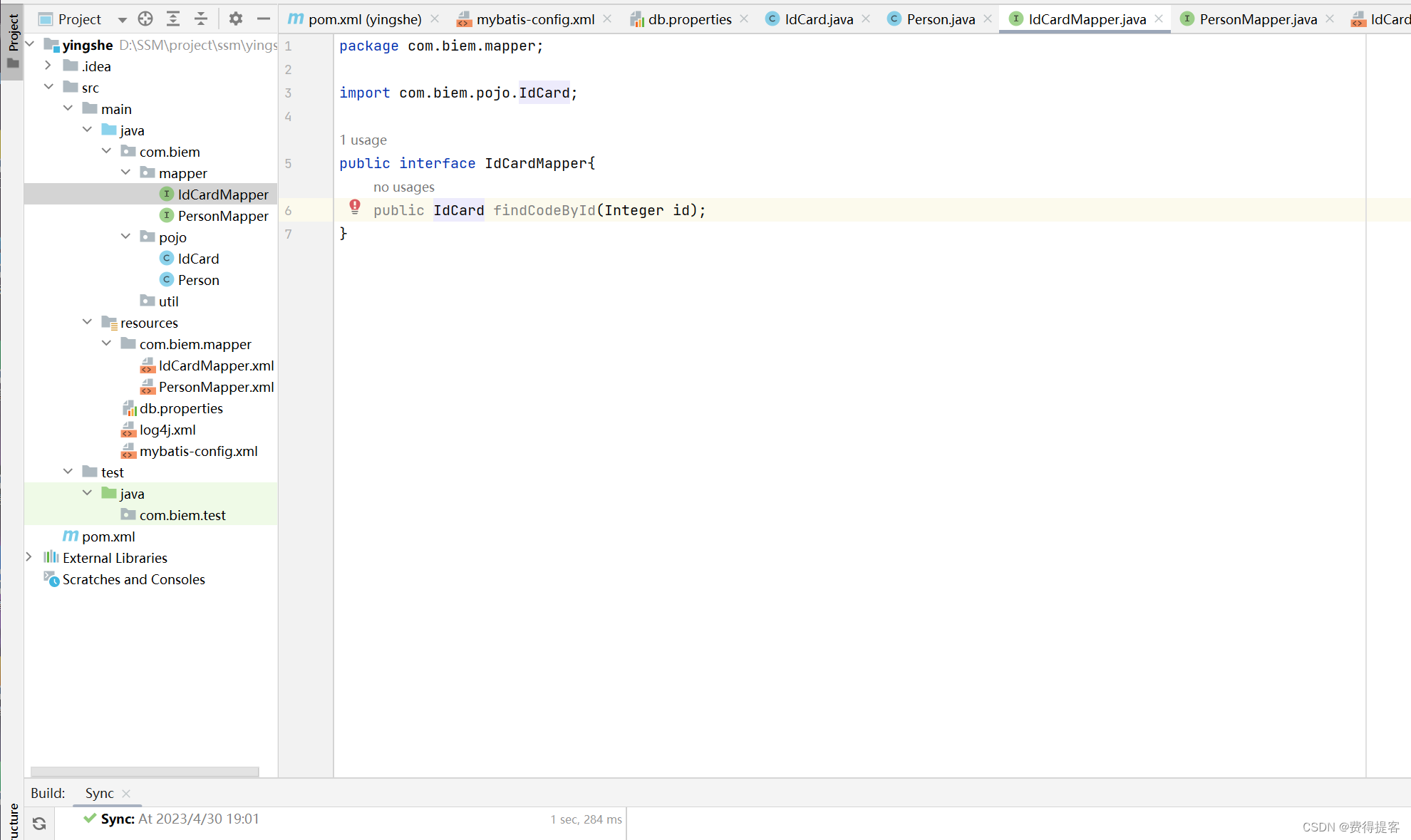Click the Project panel horizontal scrollbar

(145, 772)
